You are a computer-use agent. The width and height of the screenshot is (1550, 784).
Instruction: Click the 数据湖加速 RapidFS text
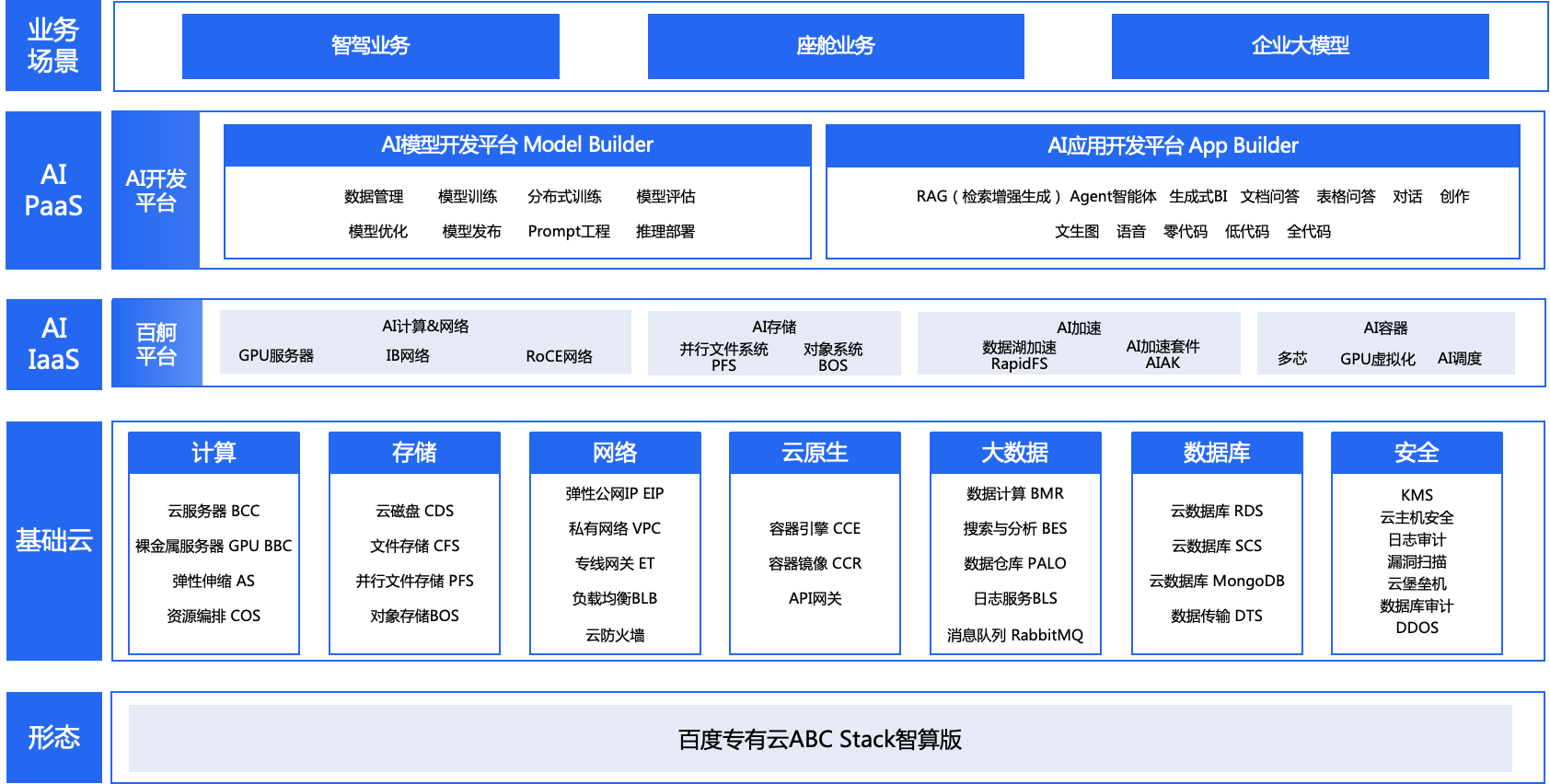point(1019,355)
